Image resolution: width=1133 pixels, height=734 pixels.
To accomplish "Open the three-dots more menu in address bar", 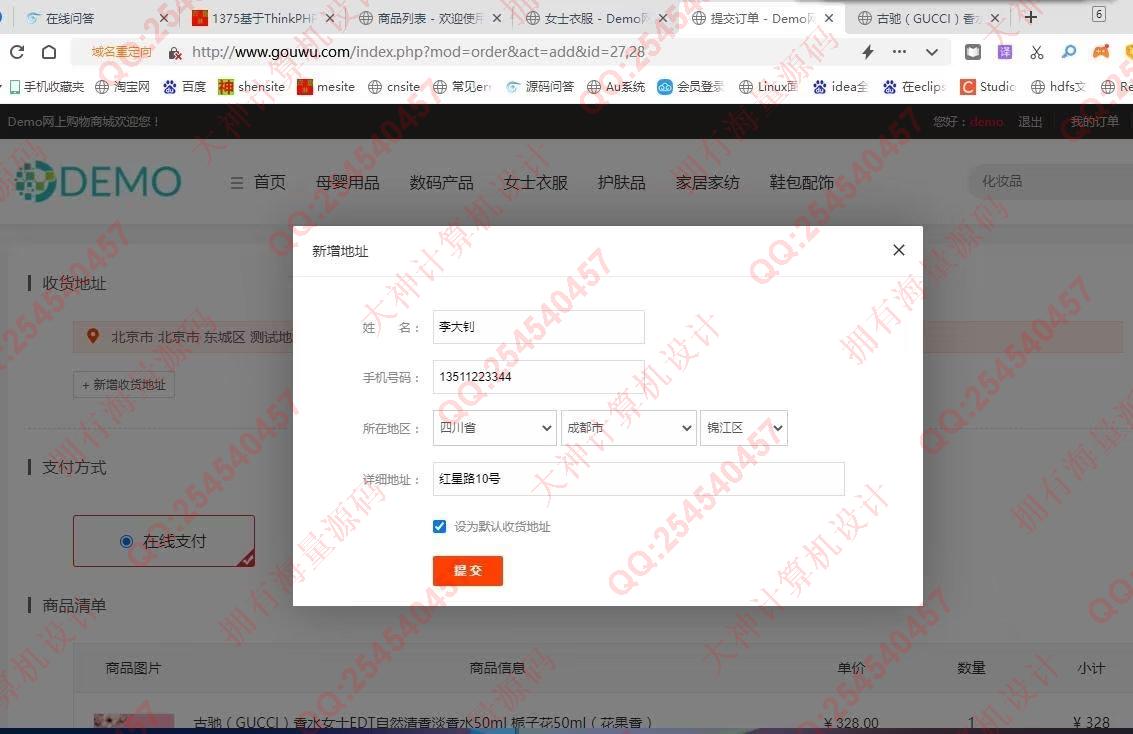I will (900, 51).
